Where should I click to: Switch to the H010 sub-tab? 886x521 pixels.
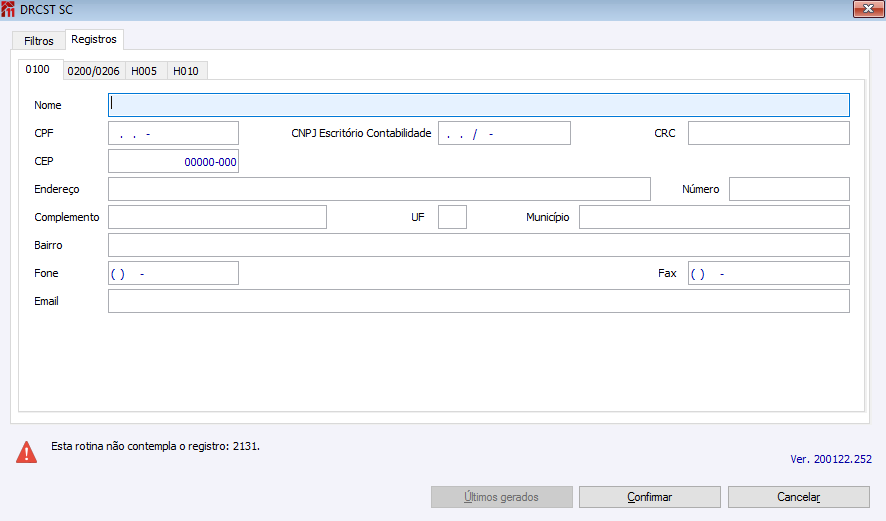click(x=186, y=71)
